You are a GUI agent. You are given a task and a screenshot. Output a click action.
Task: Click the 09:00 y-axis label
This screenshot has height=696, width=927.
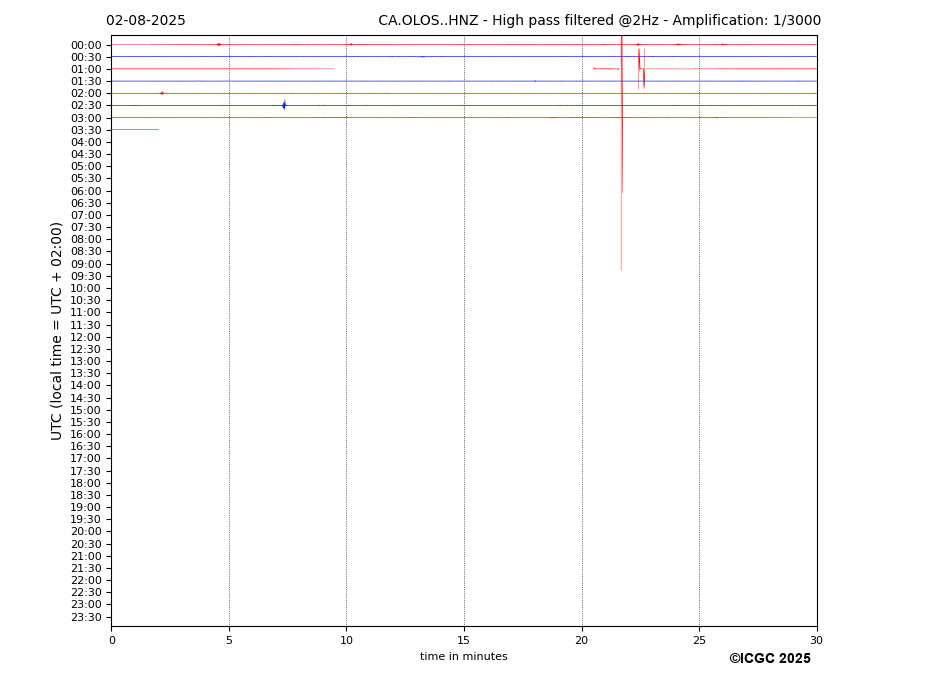click(x=86, y=264)
